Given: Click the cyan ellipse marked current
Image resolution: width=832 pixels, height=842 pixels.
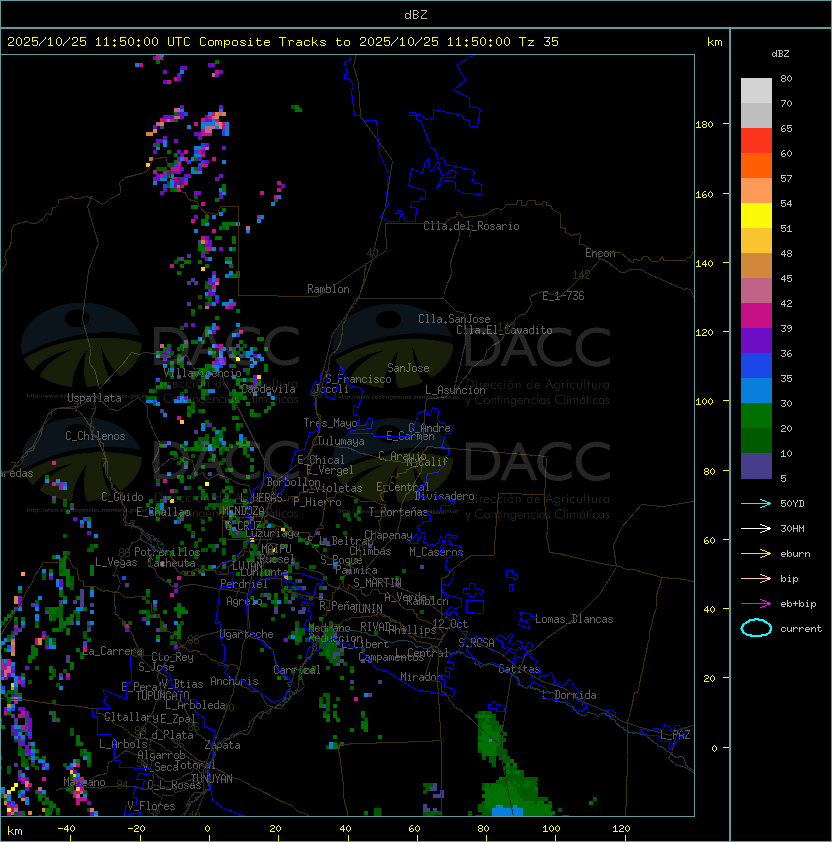Looking at the screenshot, I should click(756, 628).
